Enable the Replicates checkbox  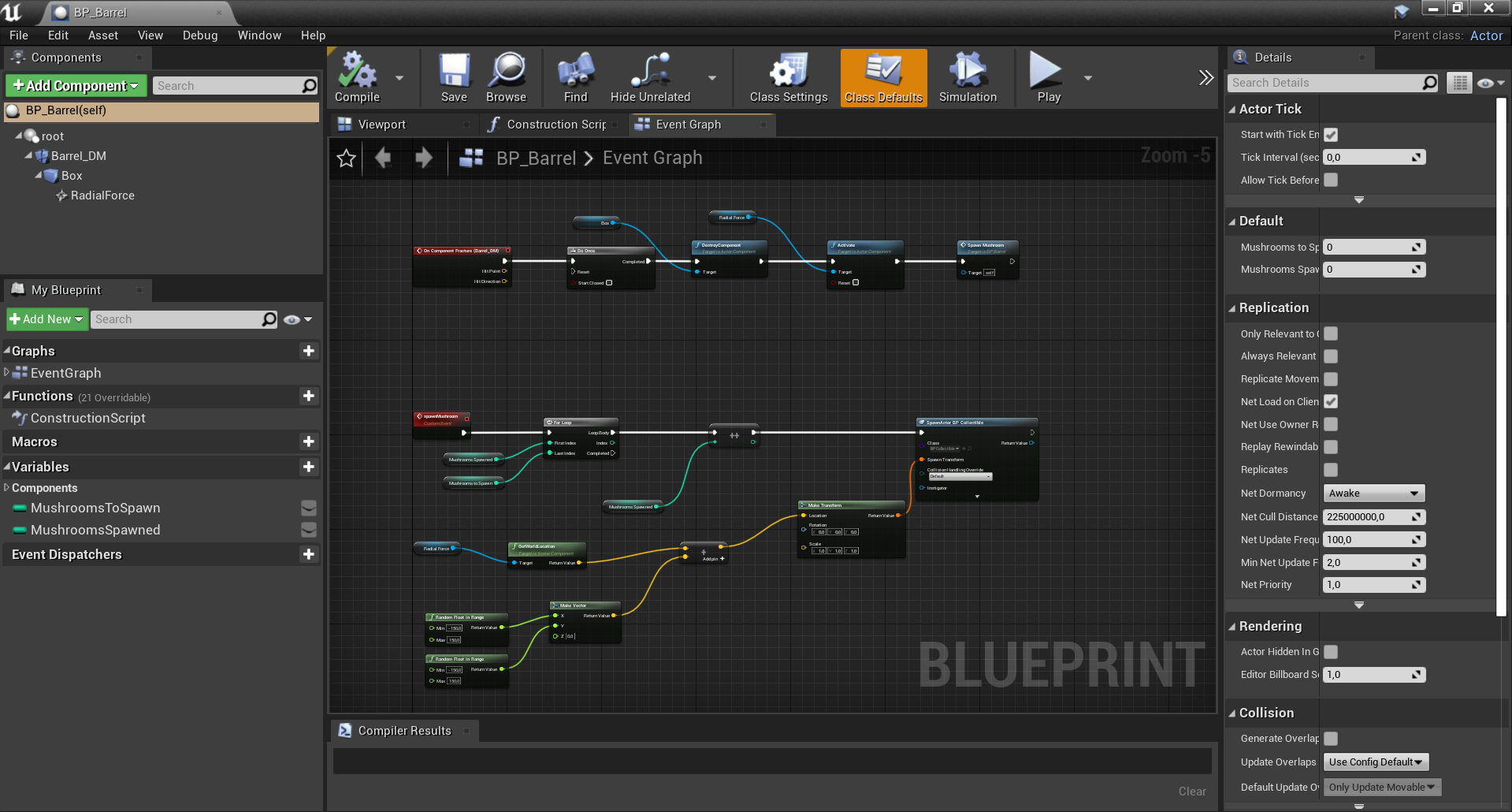pos(1331,470)
